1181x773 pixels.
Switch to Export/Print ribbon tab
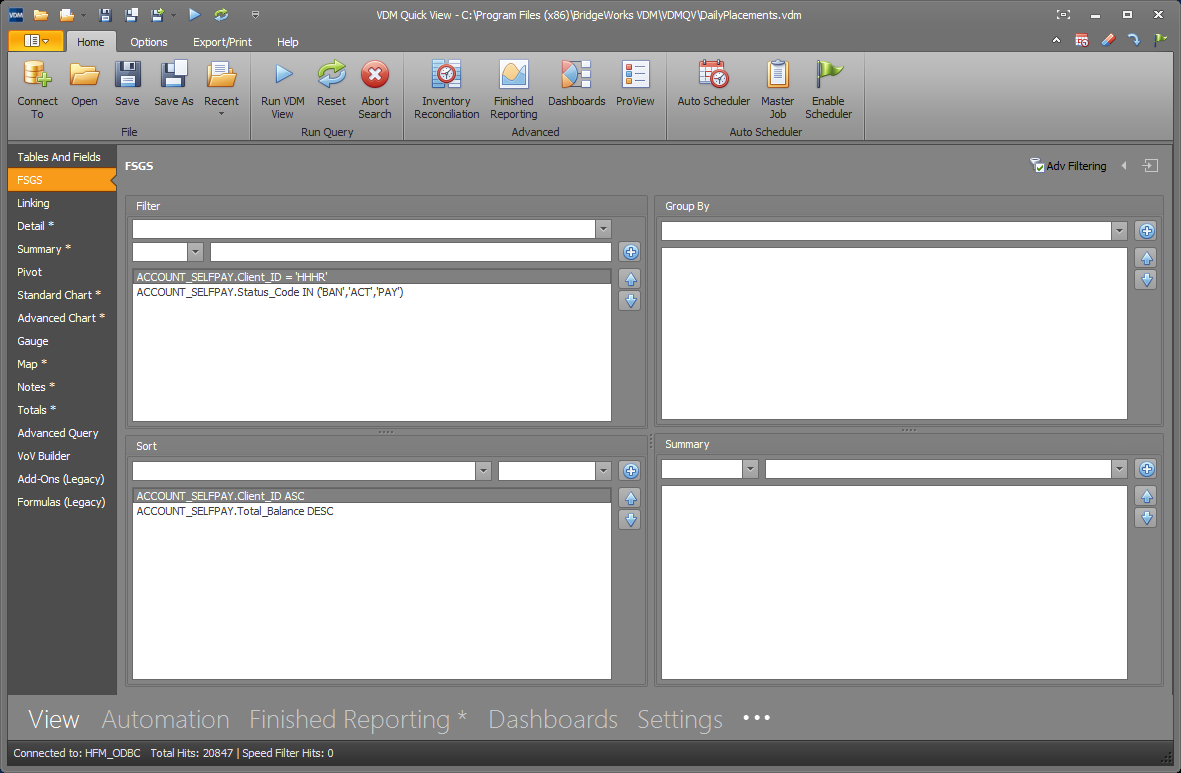222,42
